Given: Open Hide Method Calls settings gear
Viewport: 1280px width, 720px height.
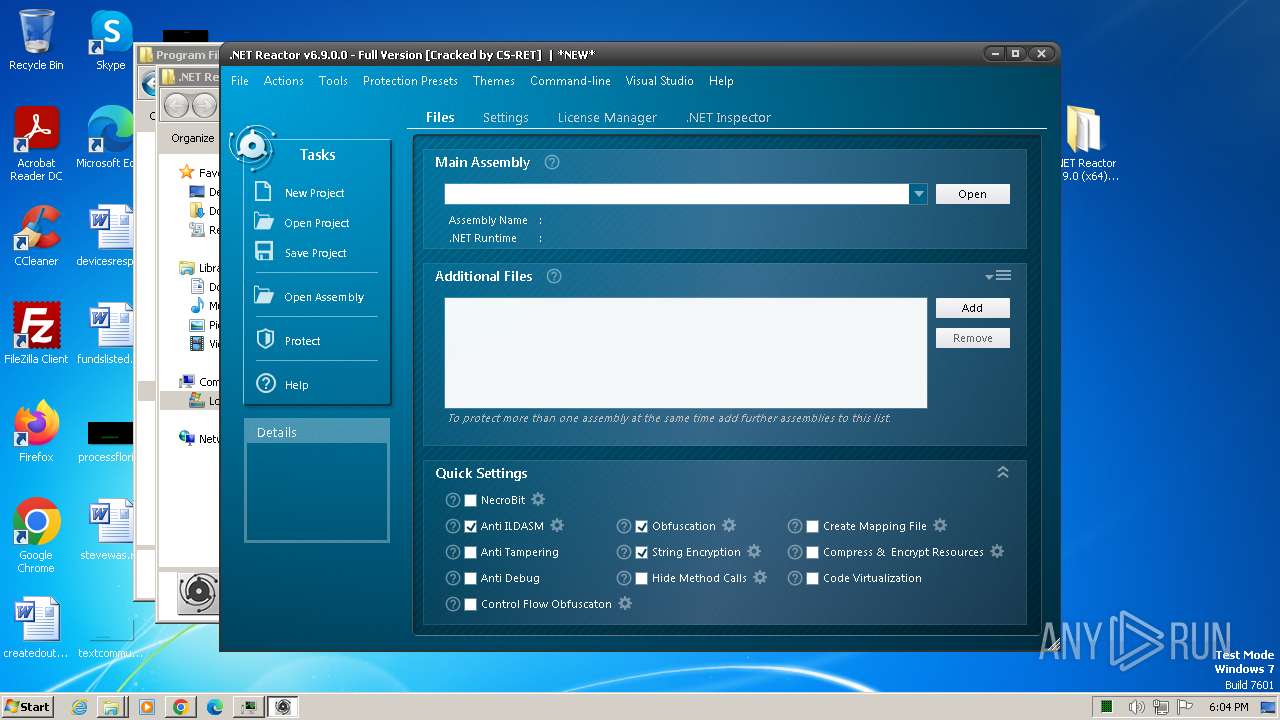Looking at the screenshot, I should (760, 577).
